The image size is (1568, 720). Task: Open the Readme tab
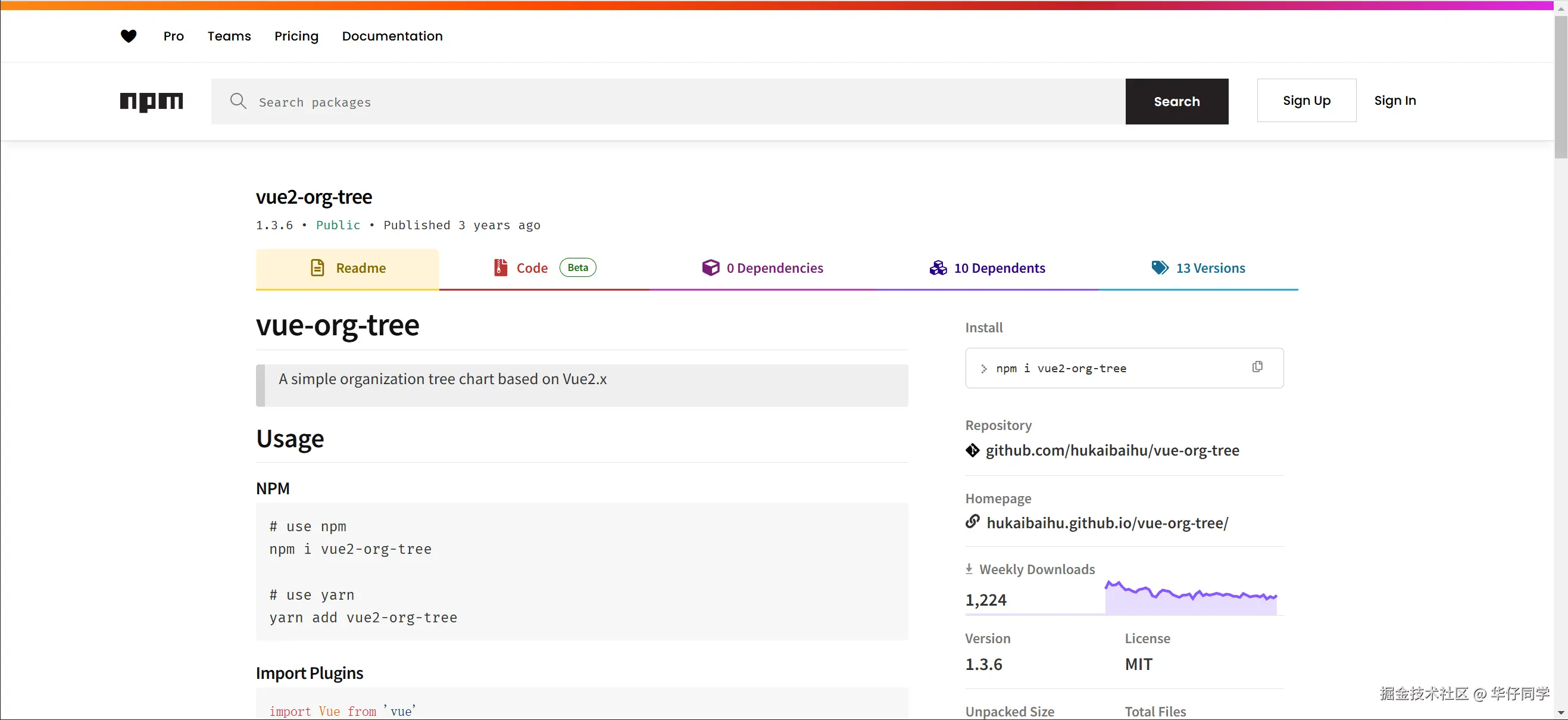coord(348,268)
